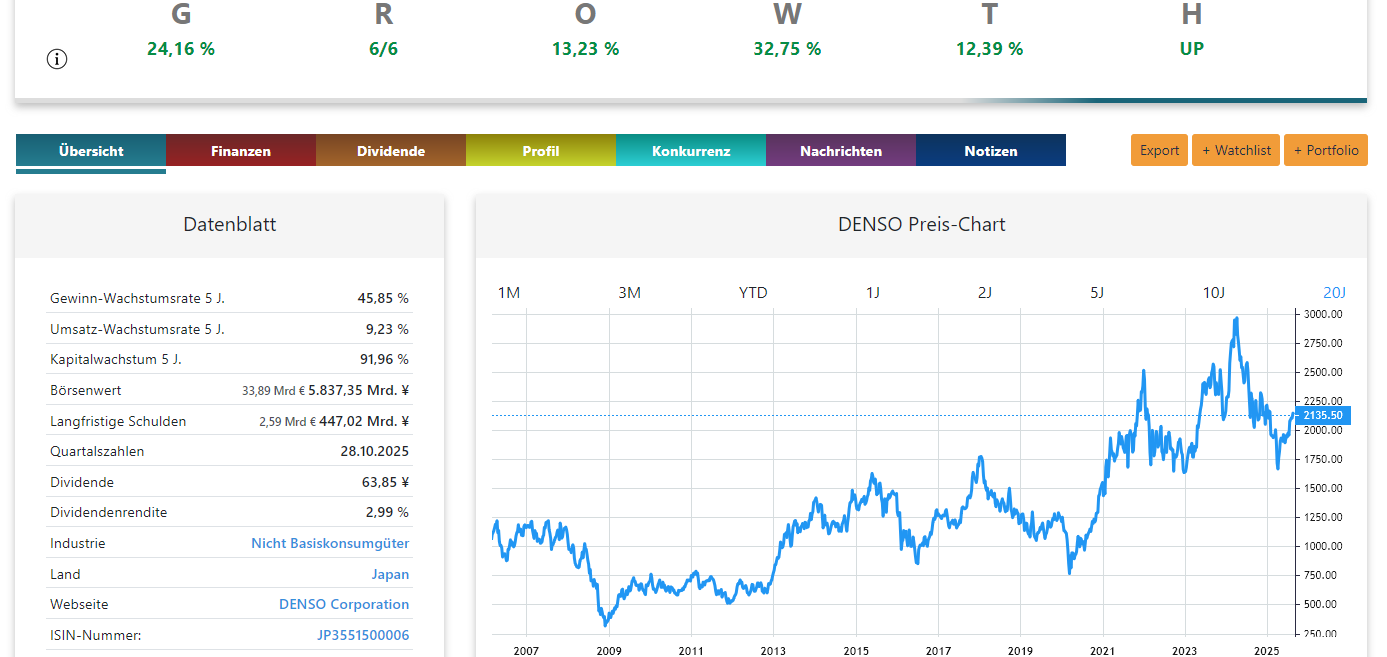Open the Übersicht tab
This screenshot has height=657, width=1387.
pos(91,151)
